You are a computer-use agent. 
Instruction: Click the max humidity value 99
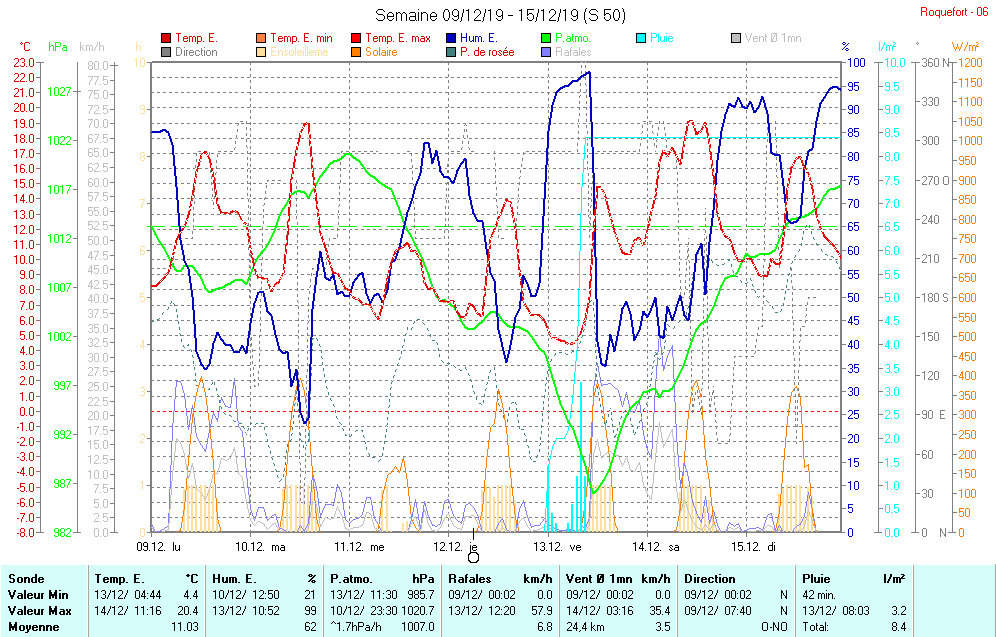pos(311,611)
